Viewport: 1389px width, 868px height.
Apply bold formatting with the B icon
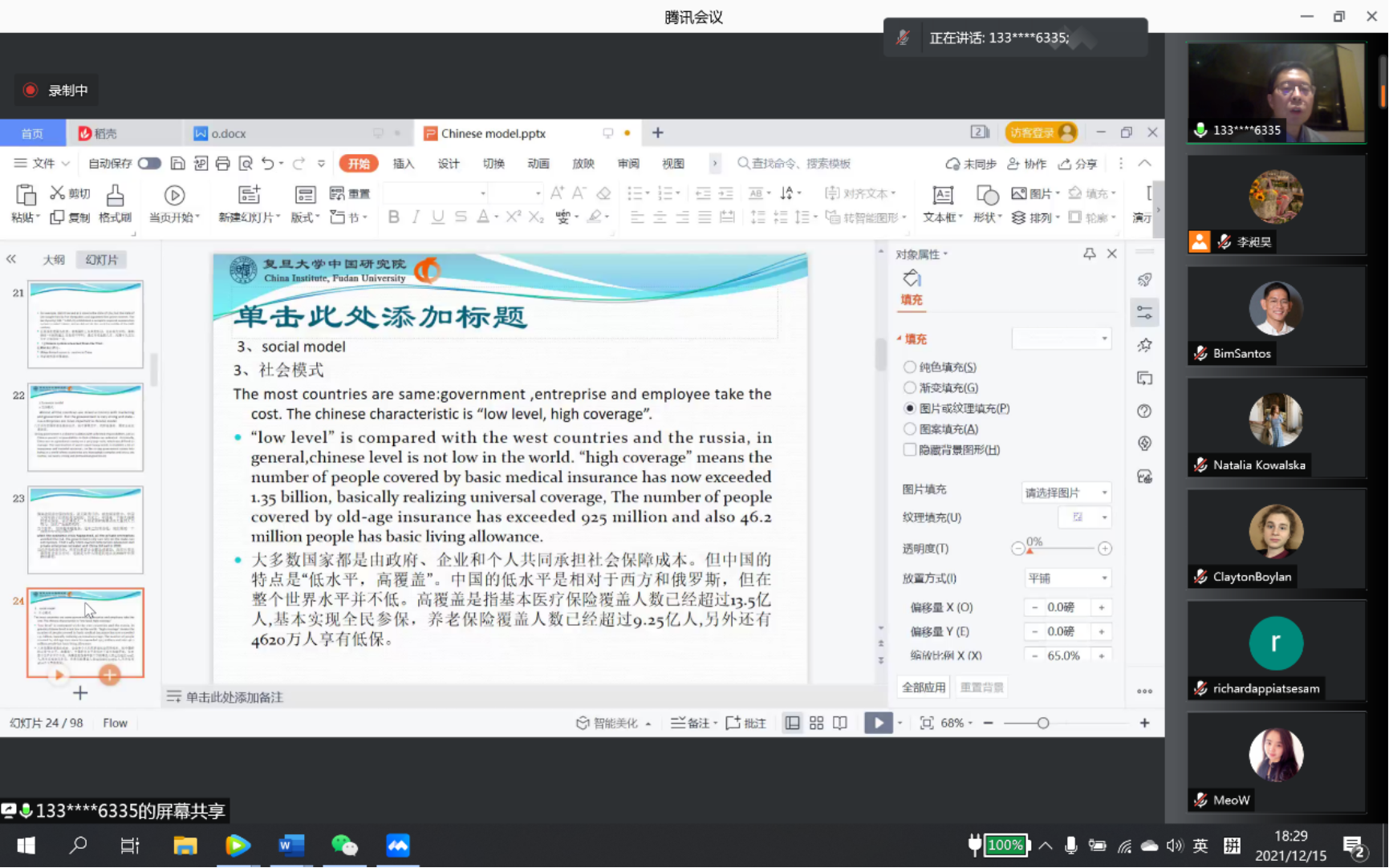tap(393, 217)
